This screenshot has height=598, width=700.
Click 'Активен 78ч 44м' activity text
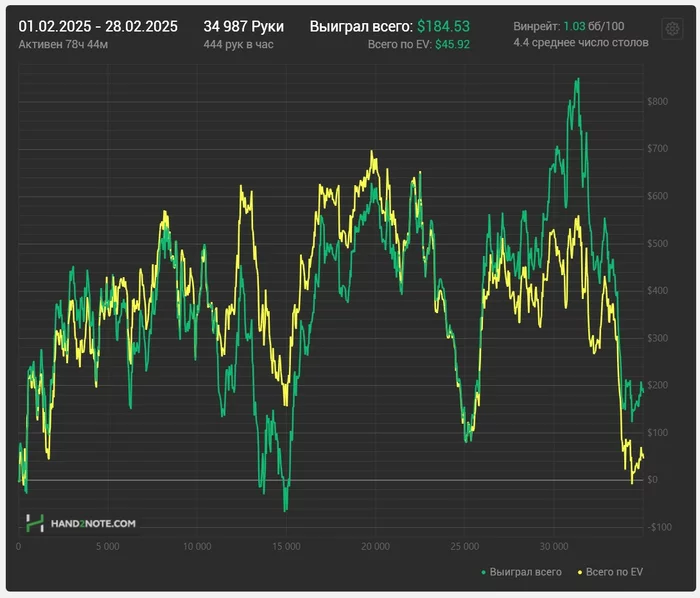coord(63,45)
